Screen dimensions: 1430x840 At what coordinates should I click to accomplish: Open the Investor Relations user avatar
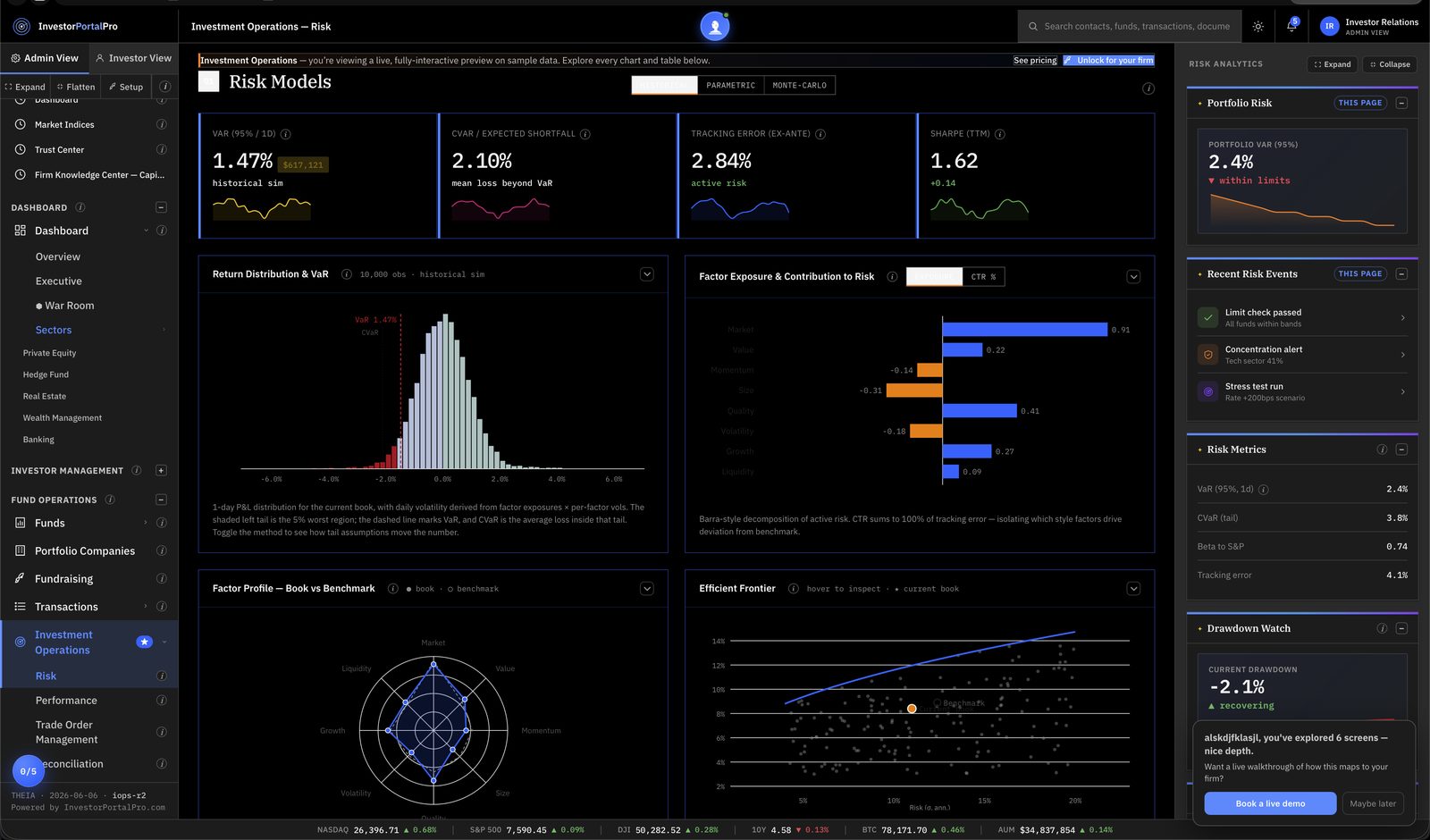pos(1329,26)
